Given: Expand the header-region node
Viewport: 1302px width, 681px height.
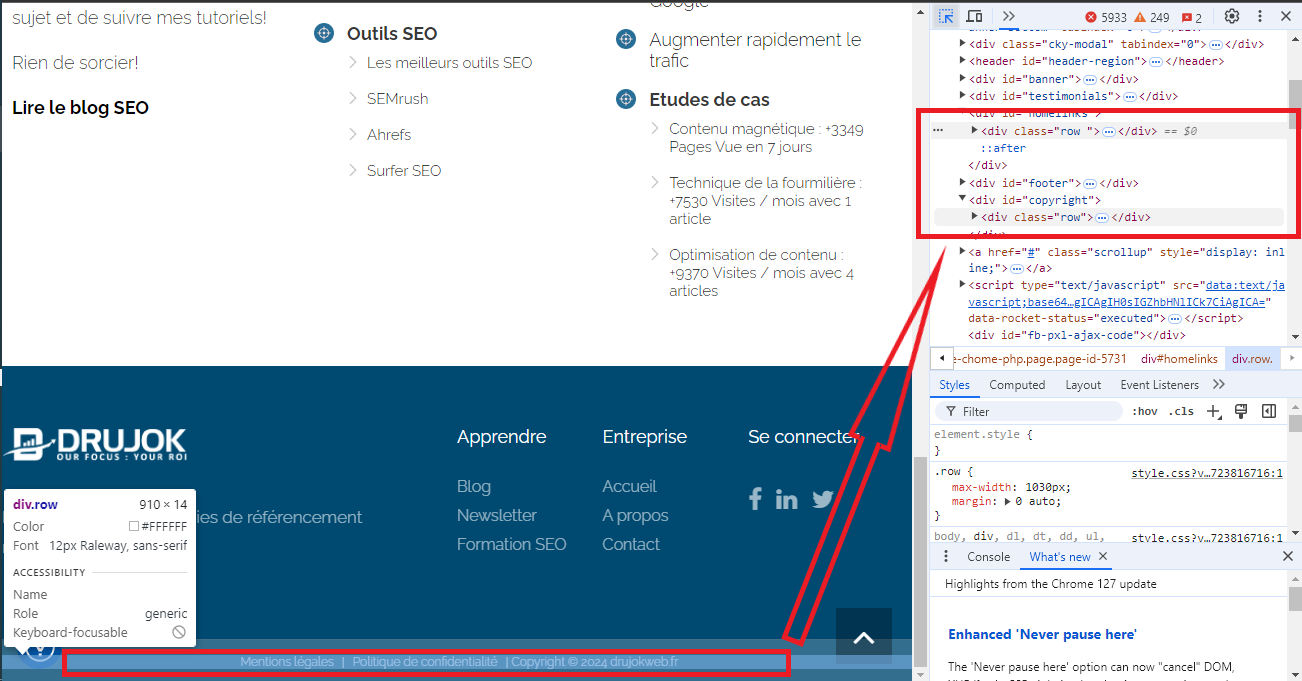Looking at the screenshot, I should tap(963, 61).
